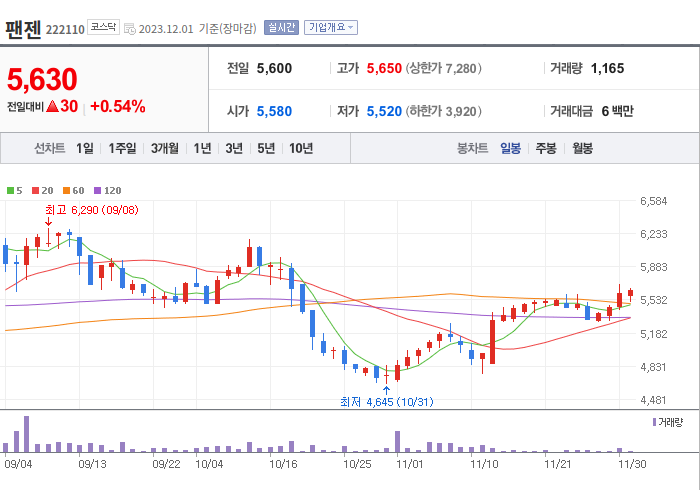The height and width of the screenshot is (490, 700).
Task: Click the green 5-day moving average swatch
Action: click(x=10, y=191)
